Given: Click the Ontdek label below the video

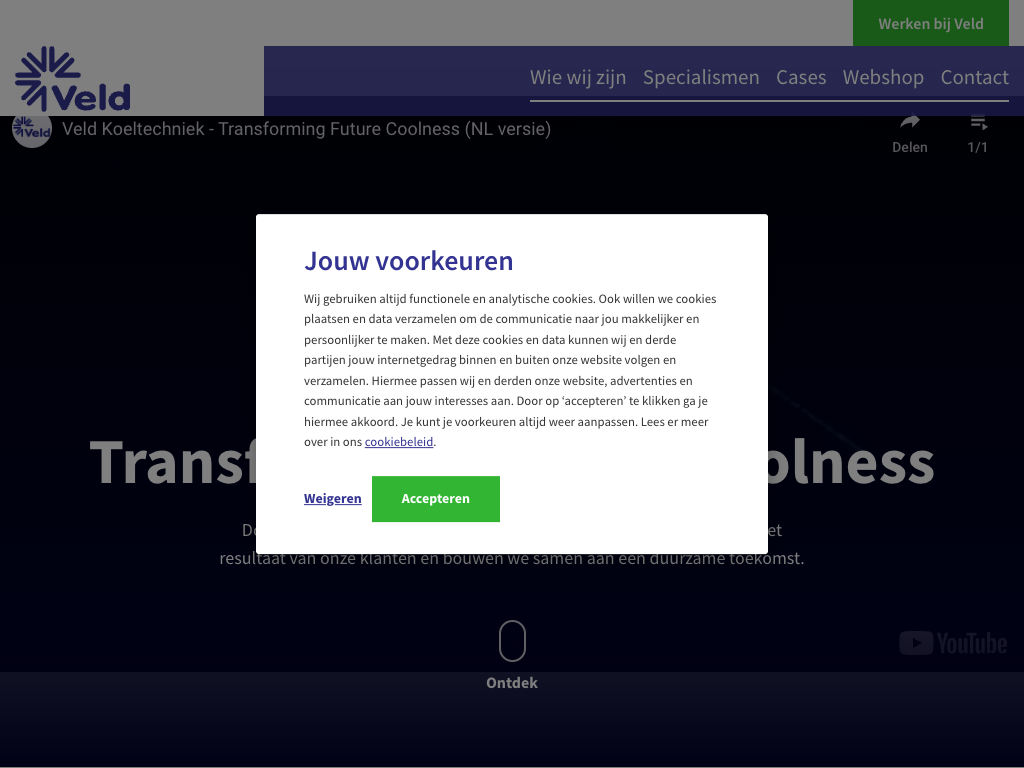Looking at the screenshot, I should 512,683.
